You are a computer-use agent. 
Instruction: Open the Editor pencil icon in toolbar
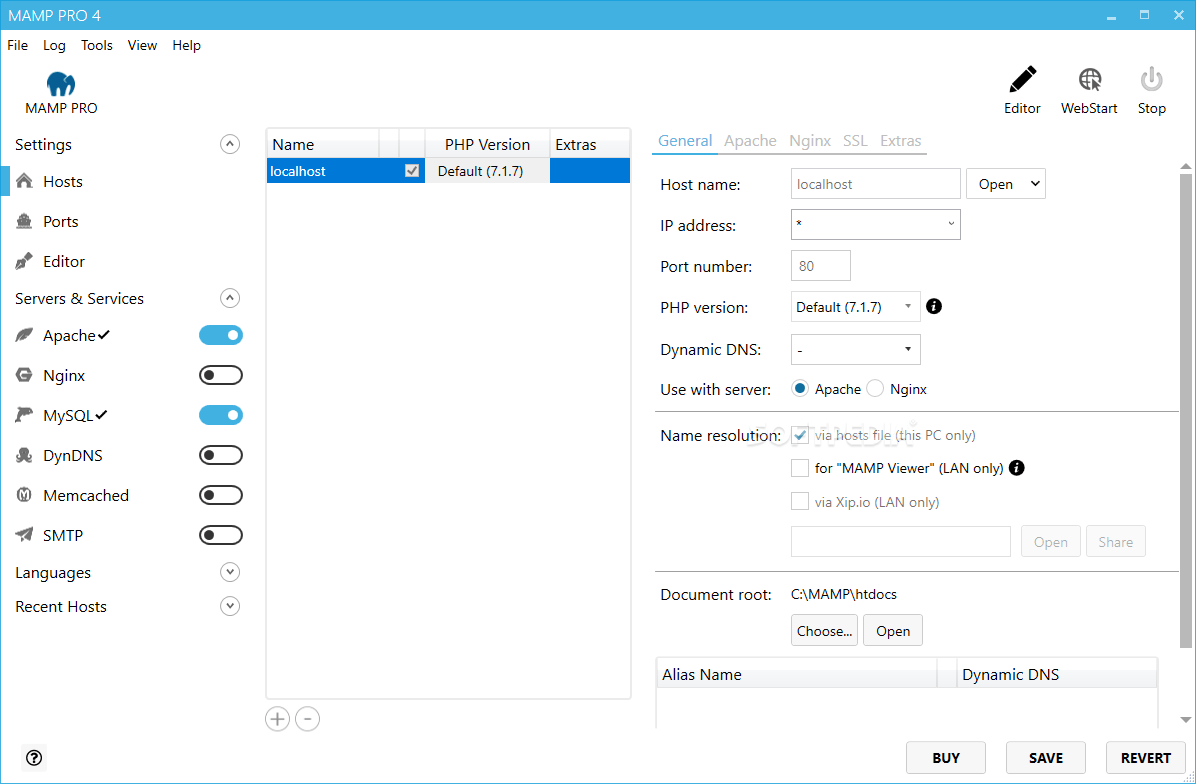[x=1022, y=81]
